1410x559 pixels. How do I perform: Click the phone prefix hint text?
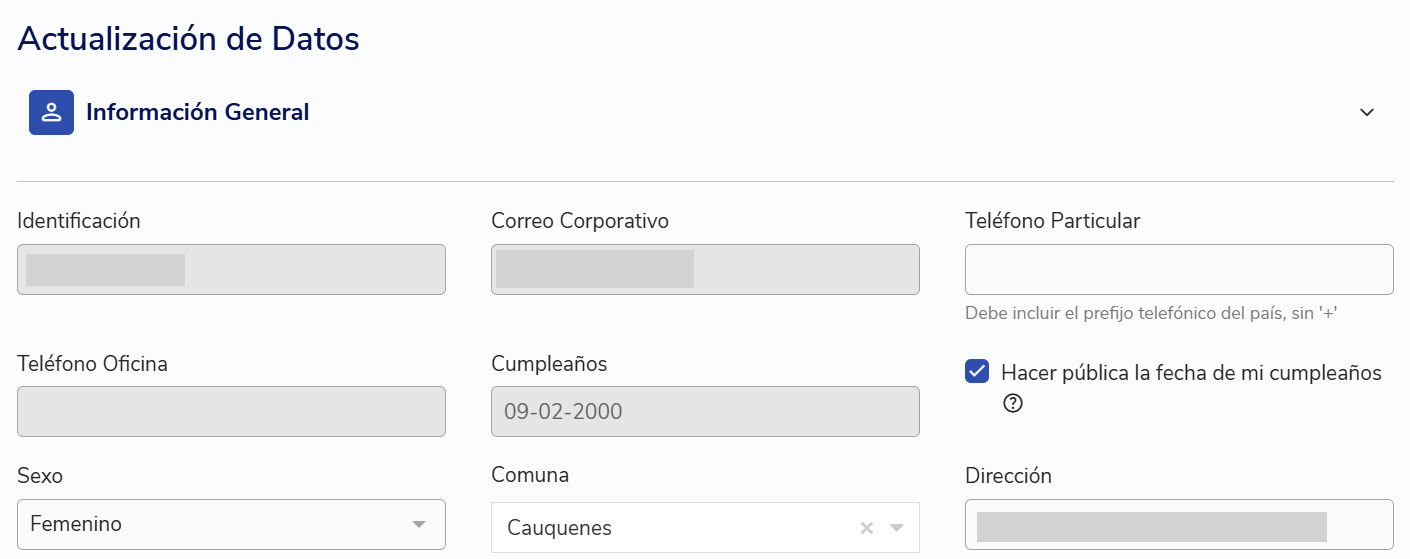[x=1151, y=313]
